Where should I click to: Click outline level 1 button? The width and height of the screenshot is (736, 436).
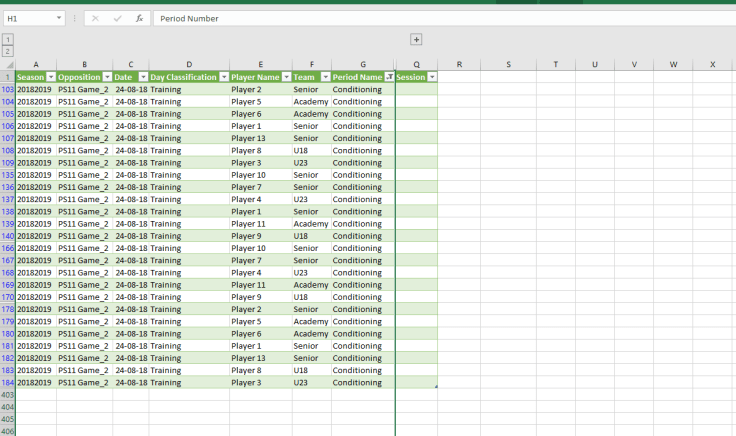[x=8, y=39]
